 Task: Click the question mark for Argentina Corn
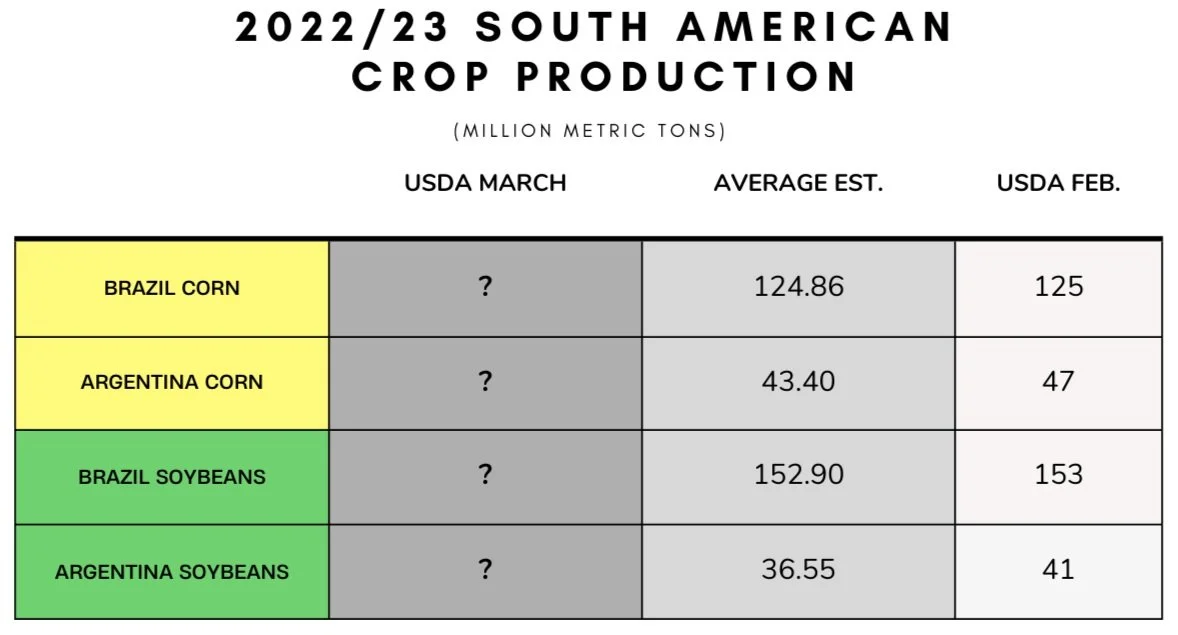tap(485, 380)
